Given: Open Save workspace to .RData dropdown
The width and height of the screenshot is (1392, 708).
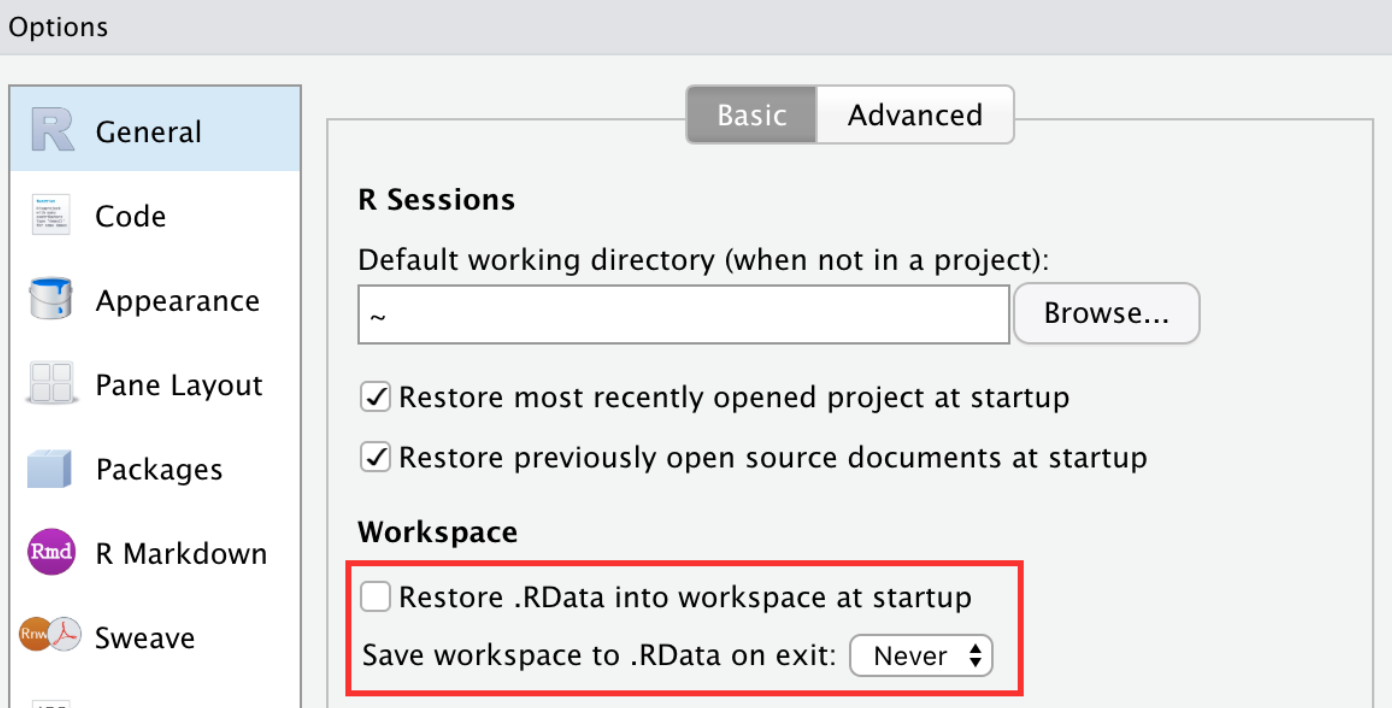Looking at the screenshot, I should pos(921,656).
